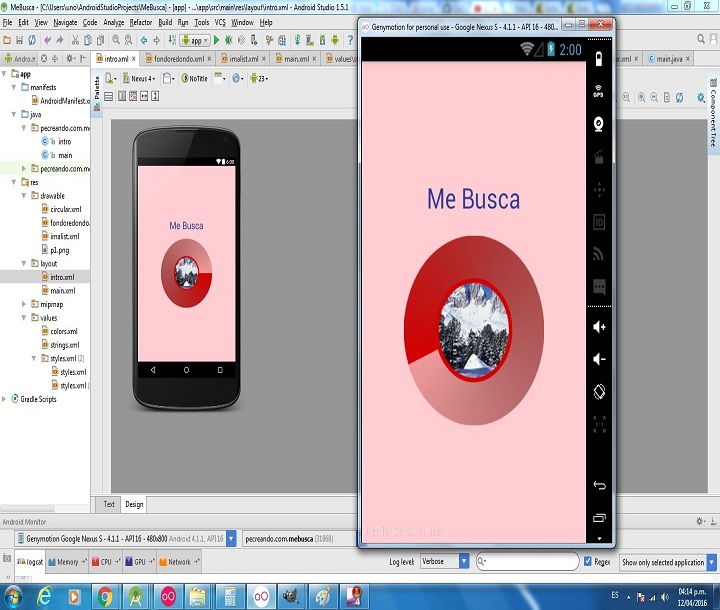Open the Memory monitor tab

coord(67,562)
